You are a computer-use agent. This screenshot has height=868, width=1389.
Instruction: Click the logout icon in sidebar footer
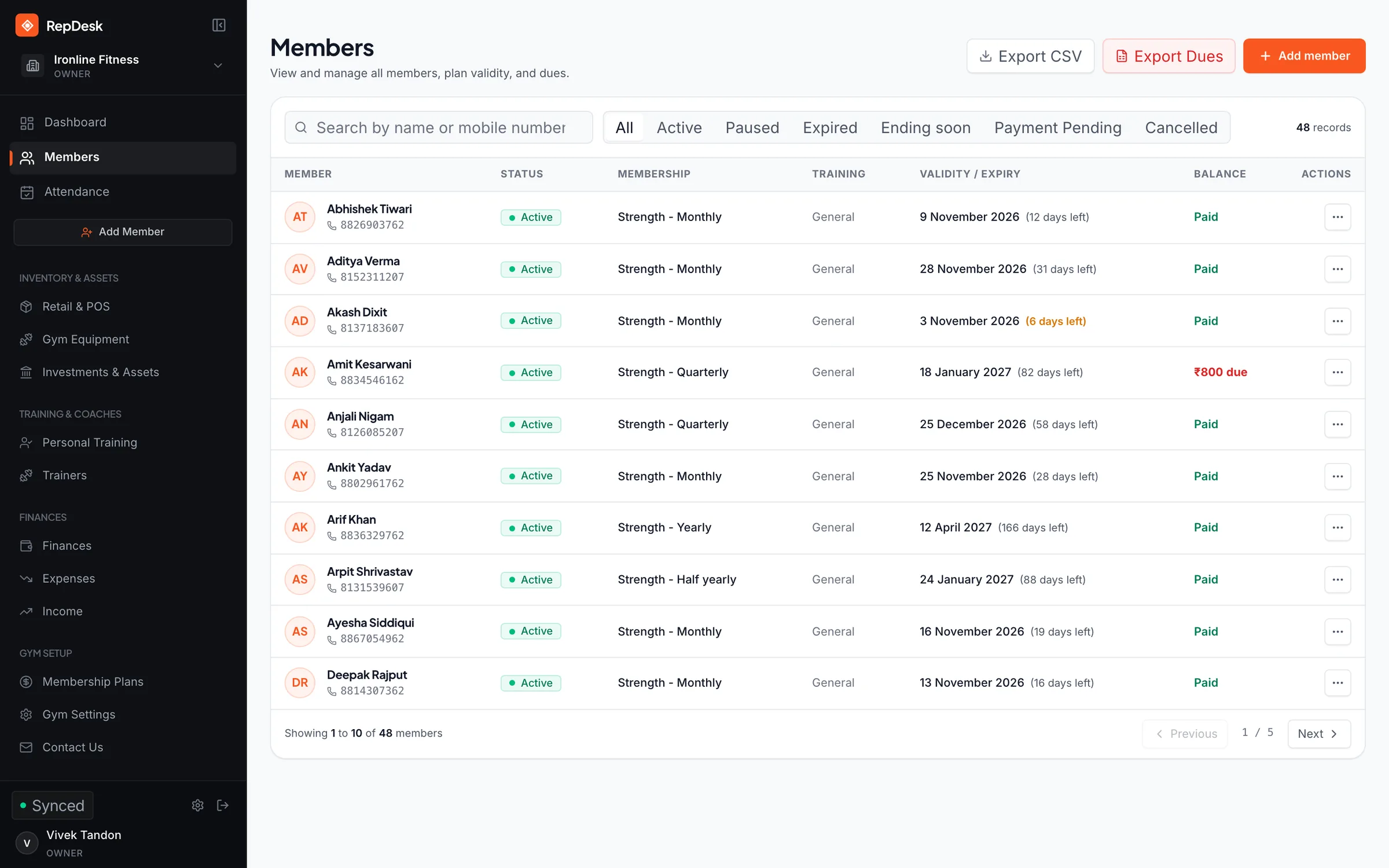point(223,806)
